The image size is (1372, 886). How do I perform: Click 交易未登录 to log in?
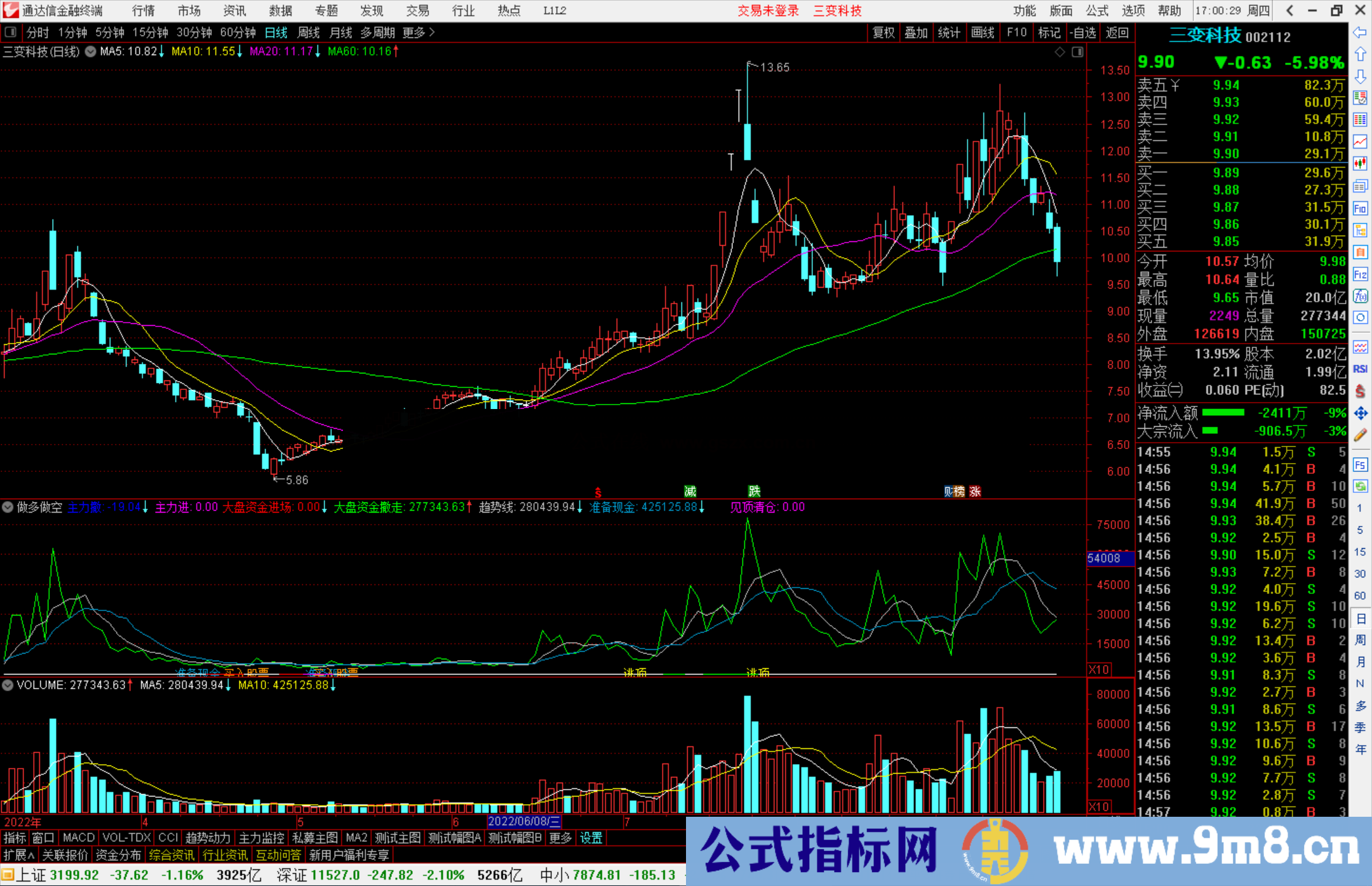(769, 11)
